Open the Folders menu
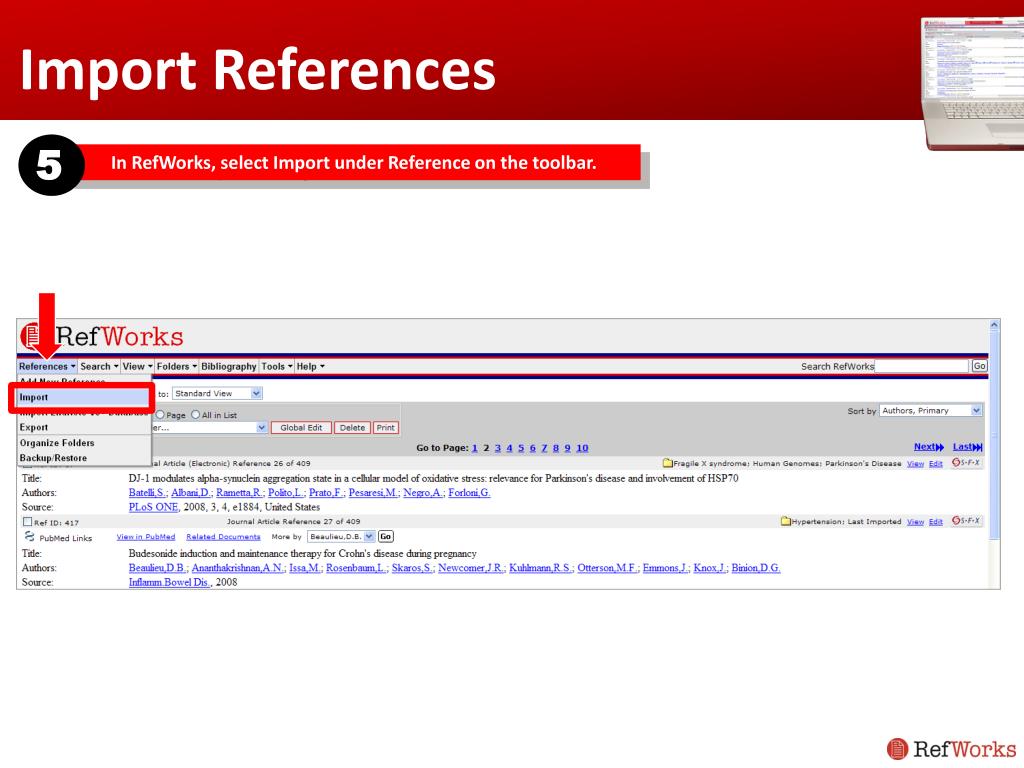This screenshot has width=1024, height=768. 176,366
